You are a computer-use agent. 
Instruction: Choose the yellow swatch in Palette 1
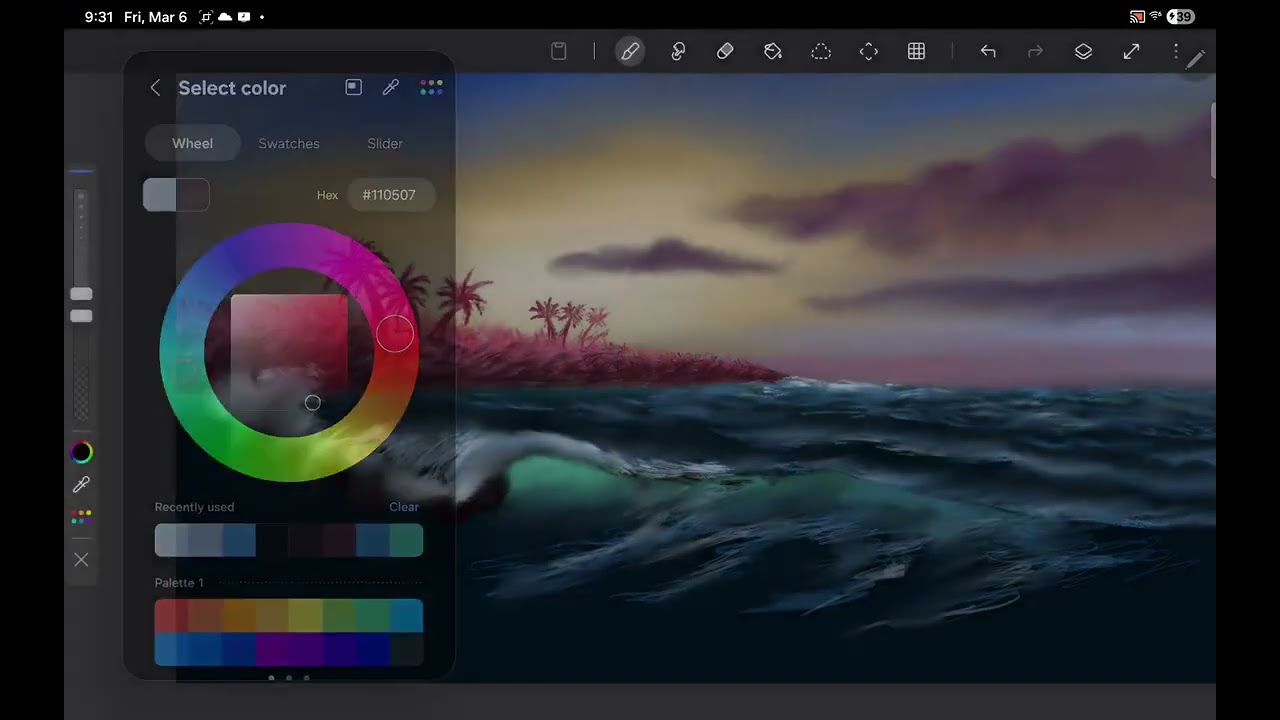click(x=305, y=616)
